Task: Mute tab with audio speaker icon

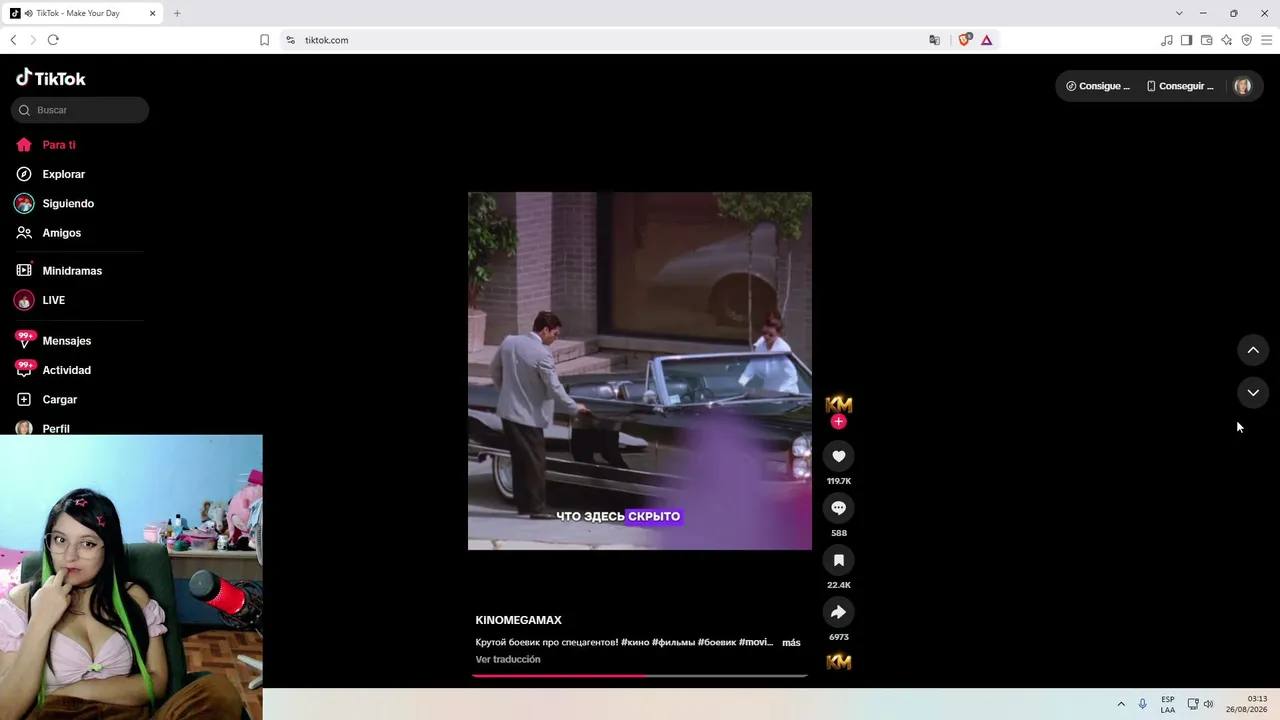Action: tap(27, 13)
